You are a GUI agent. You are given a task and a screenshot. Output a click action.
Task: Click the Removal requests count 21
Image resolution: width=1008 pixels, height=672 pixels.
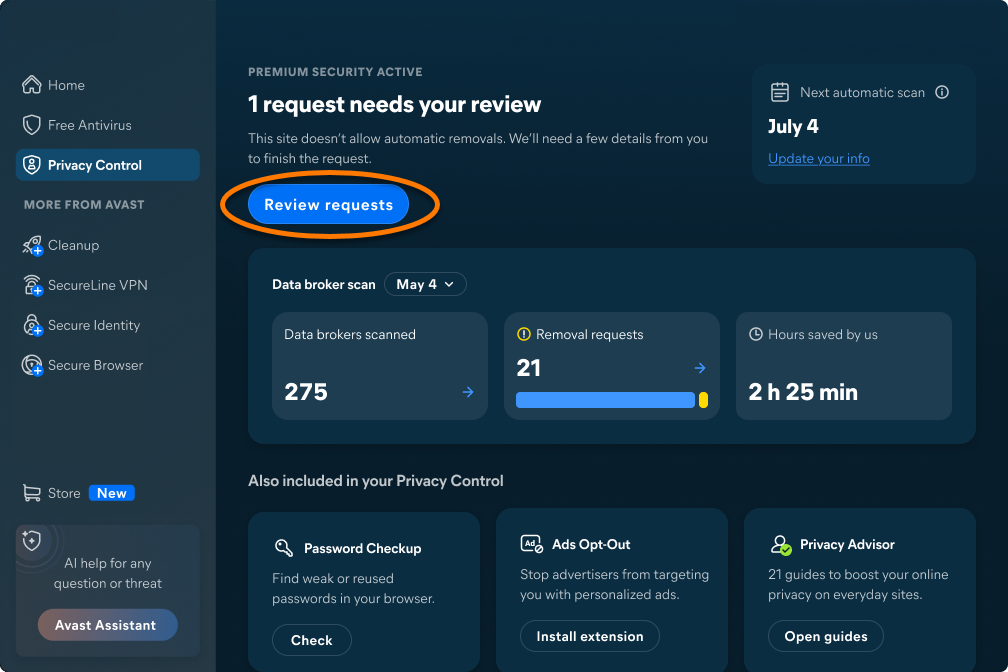[528, 368]
